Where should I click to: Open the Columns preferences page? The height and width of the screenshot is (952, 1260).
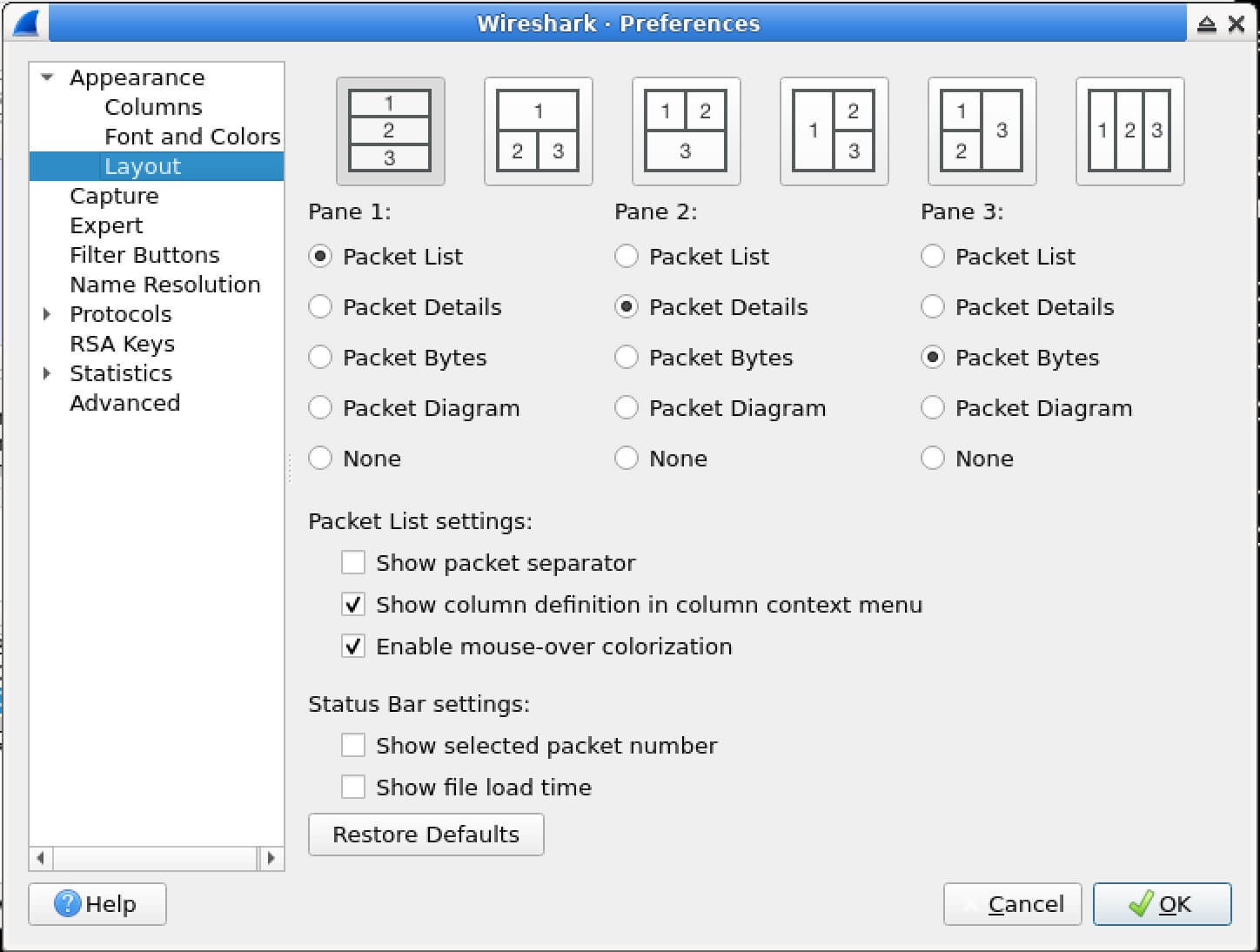pyautogui.click(x=153, y=107)
